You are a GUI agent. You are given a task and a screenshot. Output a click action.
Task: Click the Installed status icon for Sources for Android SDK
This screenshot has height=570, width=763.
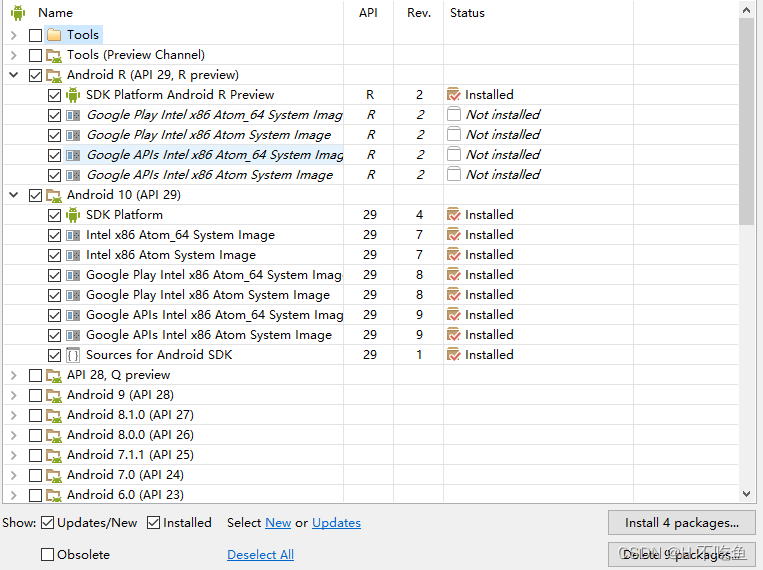tap(454, 355)
